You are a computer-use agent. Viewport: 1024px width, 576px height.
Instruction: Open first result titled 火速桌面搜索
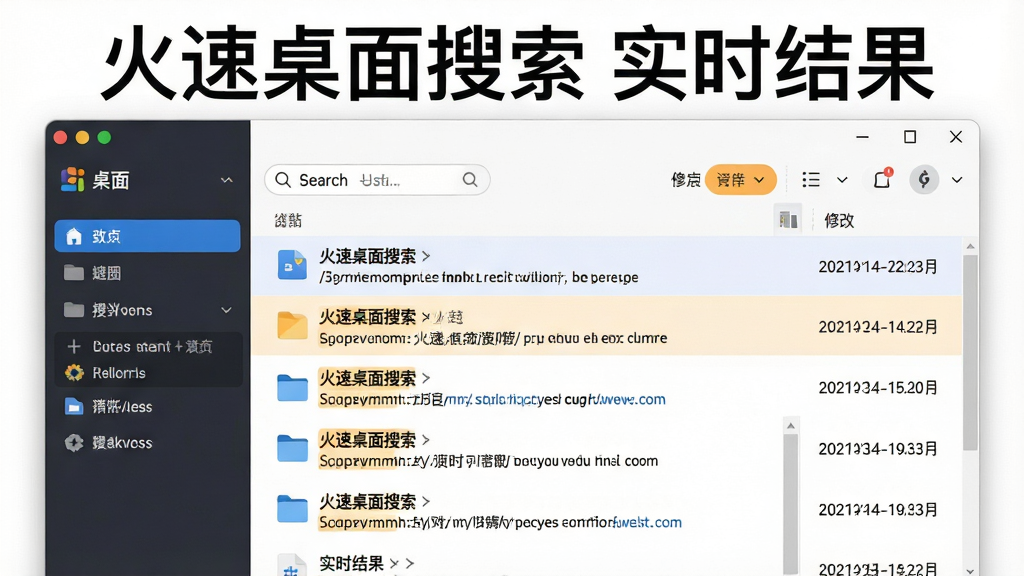click(368, 256)
